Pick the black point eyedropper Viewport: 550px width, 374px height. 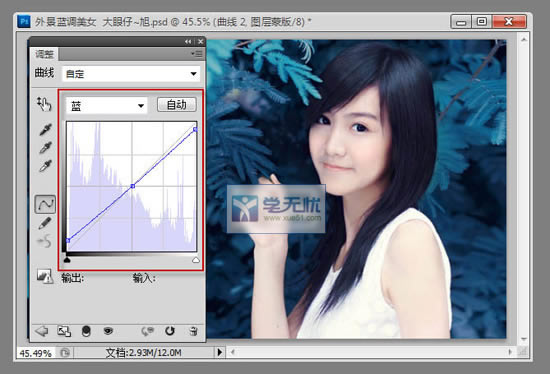point(45,129)
